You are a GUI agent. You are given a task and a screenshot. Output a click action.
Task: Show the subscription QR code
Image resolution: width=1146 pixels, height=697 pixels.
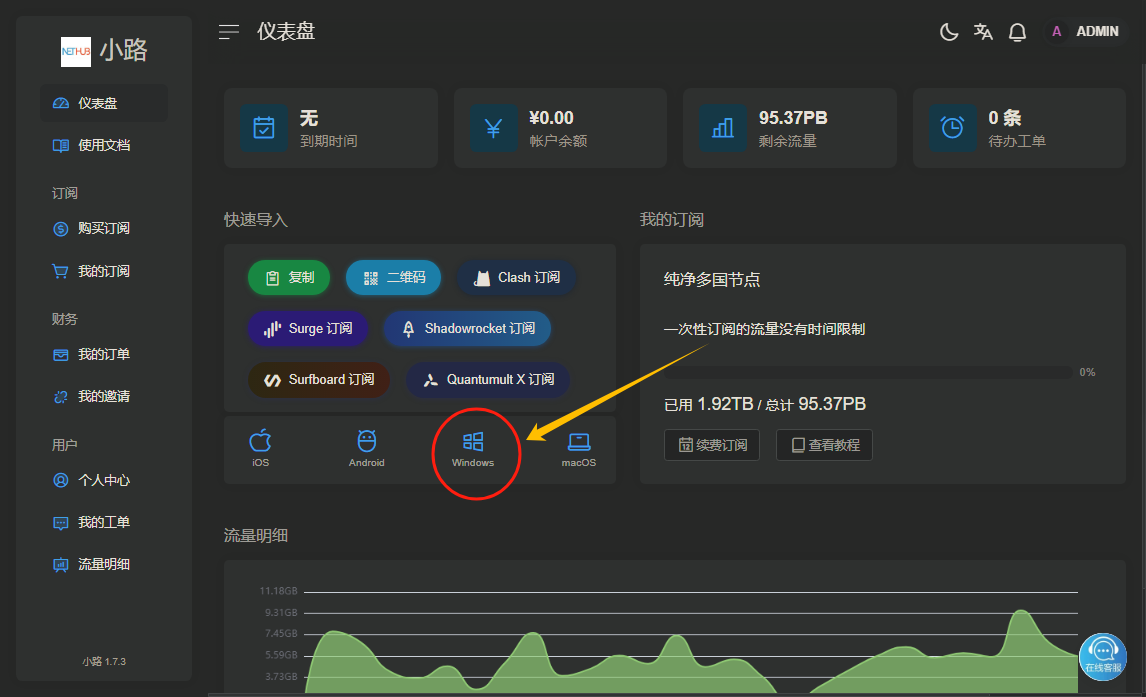coord(395,278)
